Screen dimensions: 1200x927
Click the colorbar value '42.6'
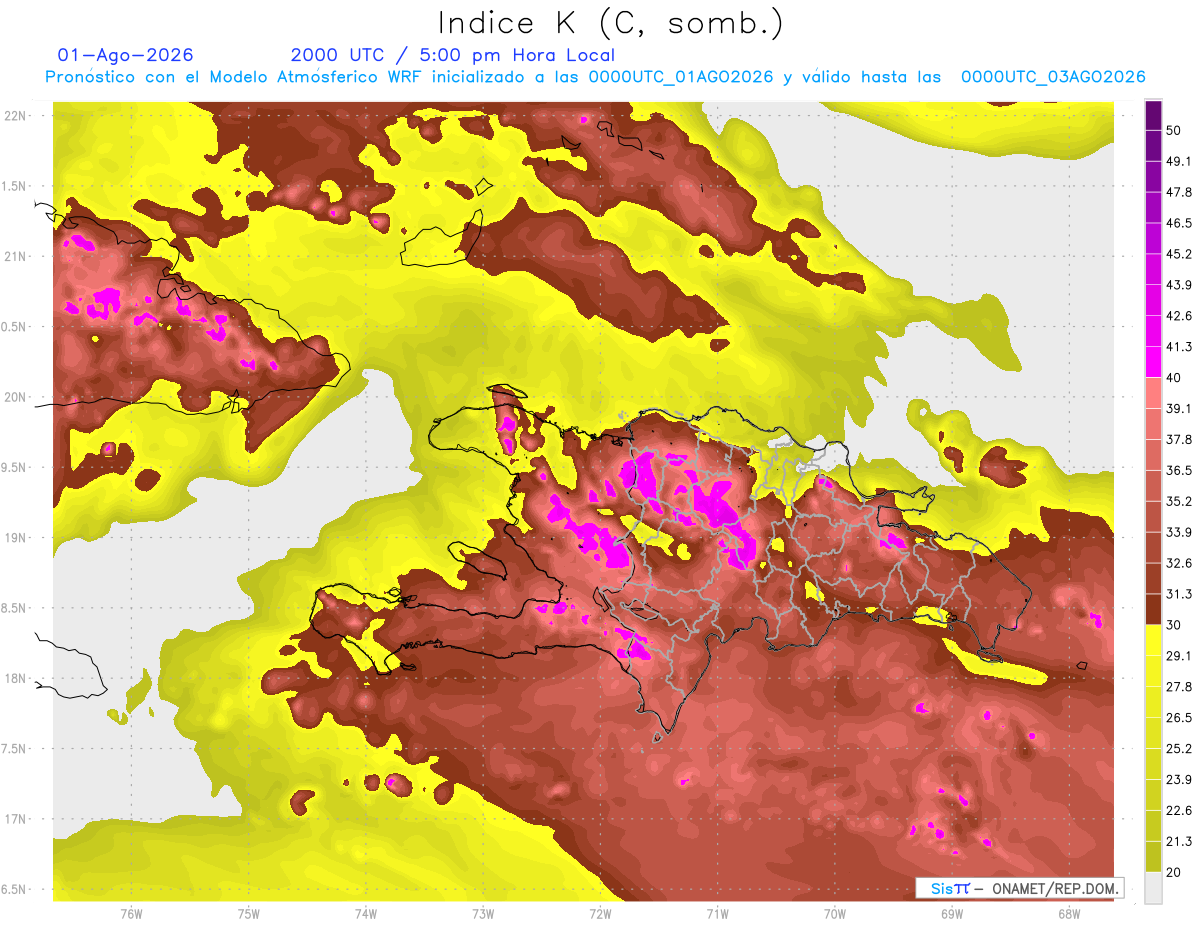[x=1178, y=315]
